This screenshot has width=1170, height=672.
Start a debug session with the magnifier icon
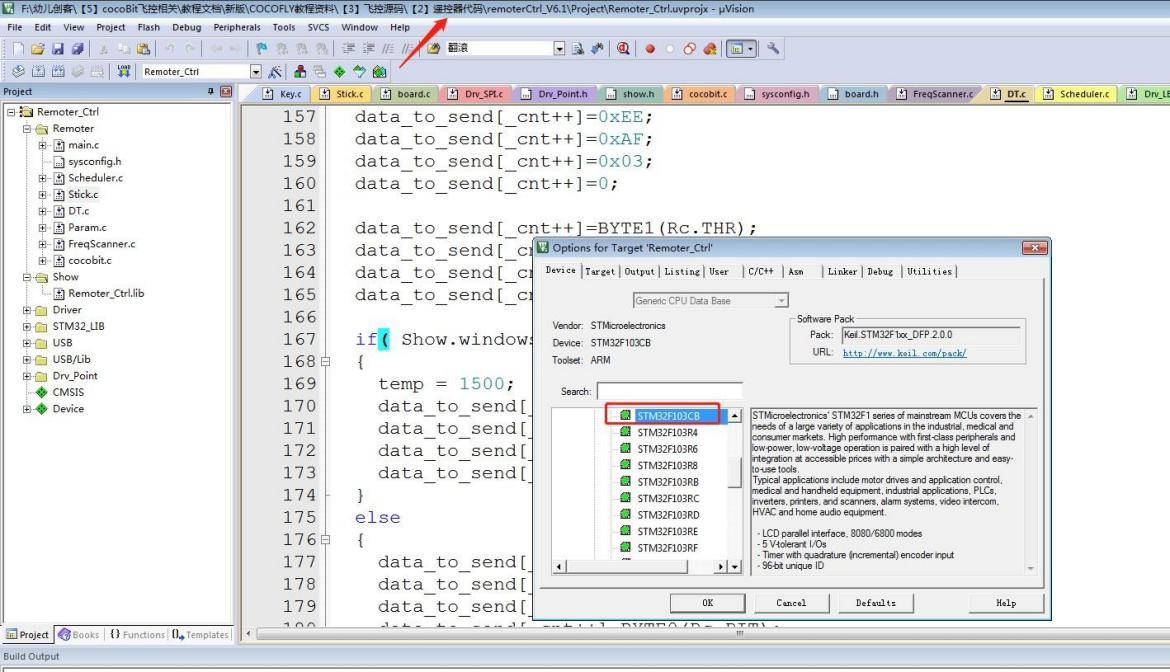pyautogui.click(x=623, y=49)
